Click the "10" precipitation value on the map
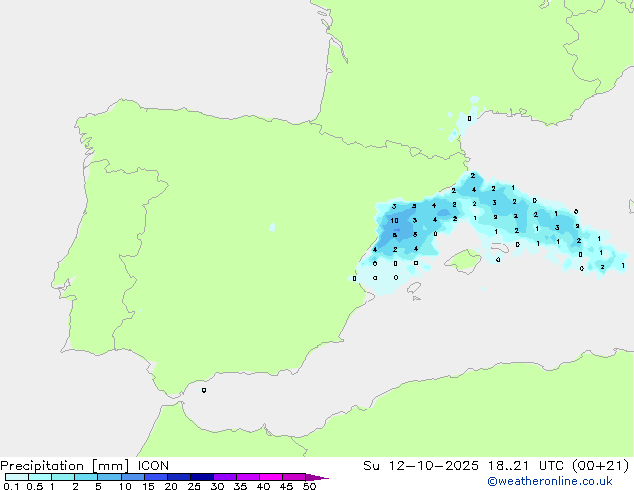This screenshot has width=634, height=490. tap(395, 220)
